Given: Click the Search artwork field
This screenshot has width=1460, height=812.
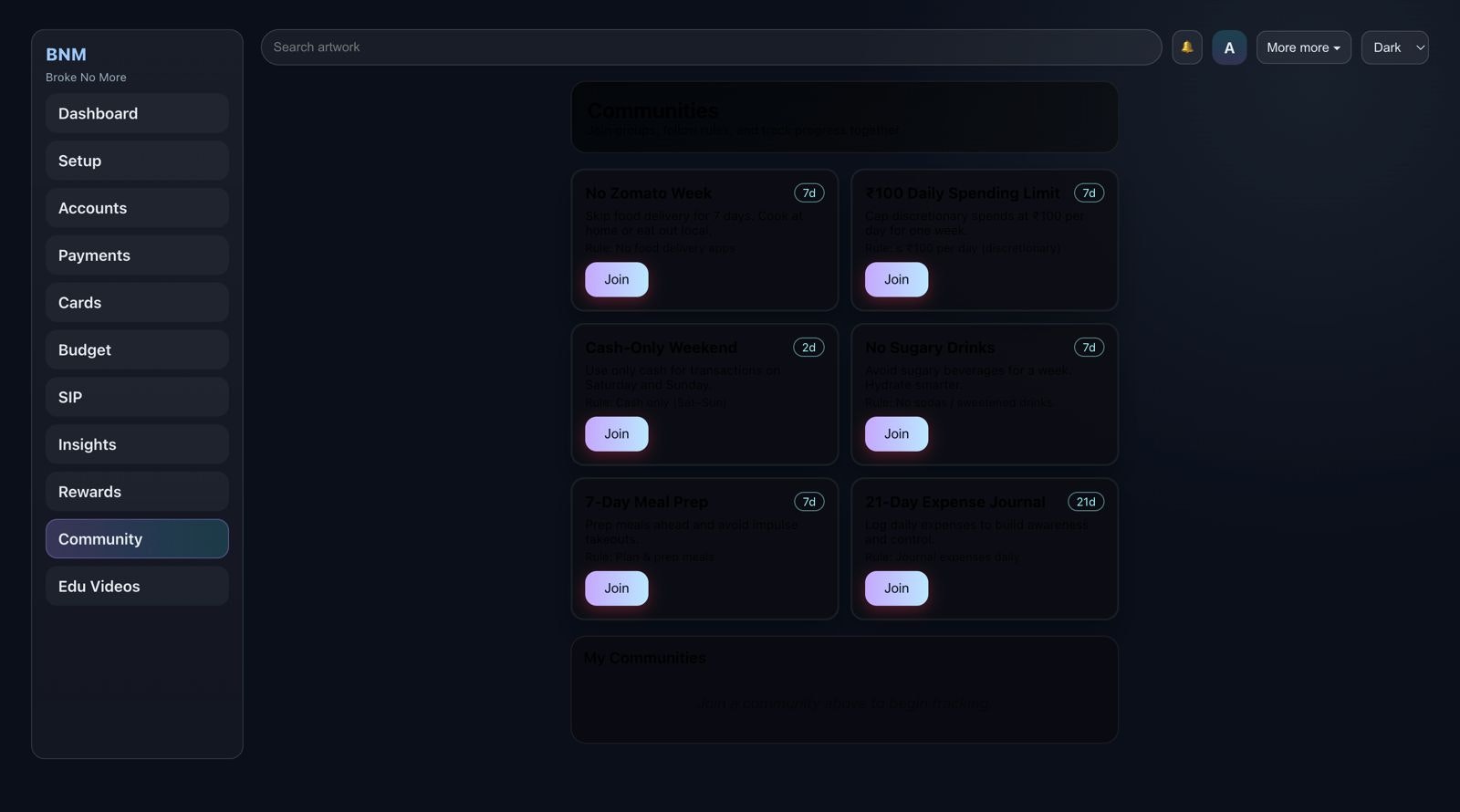Looking at the screenshot, I should click(711, 47).
